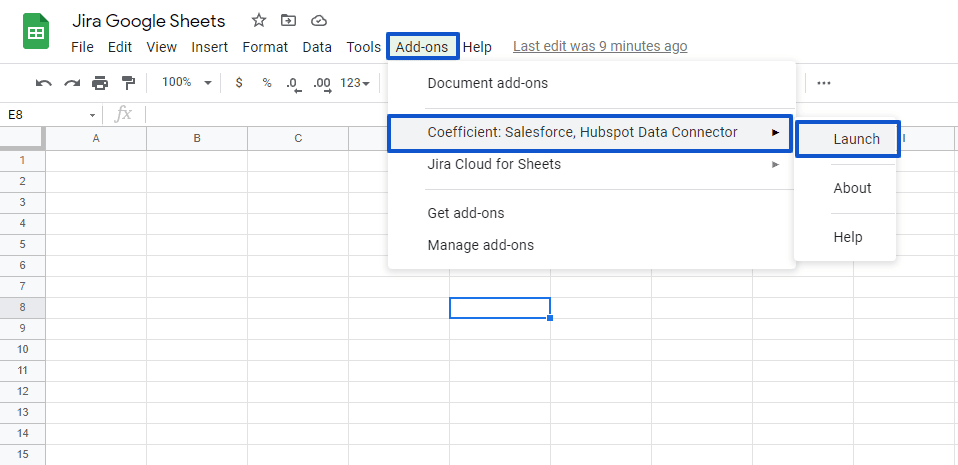Click cell B3
Image resolution: width=958 pixels, height=465 pixels.
197,203
